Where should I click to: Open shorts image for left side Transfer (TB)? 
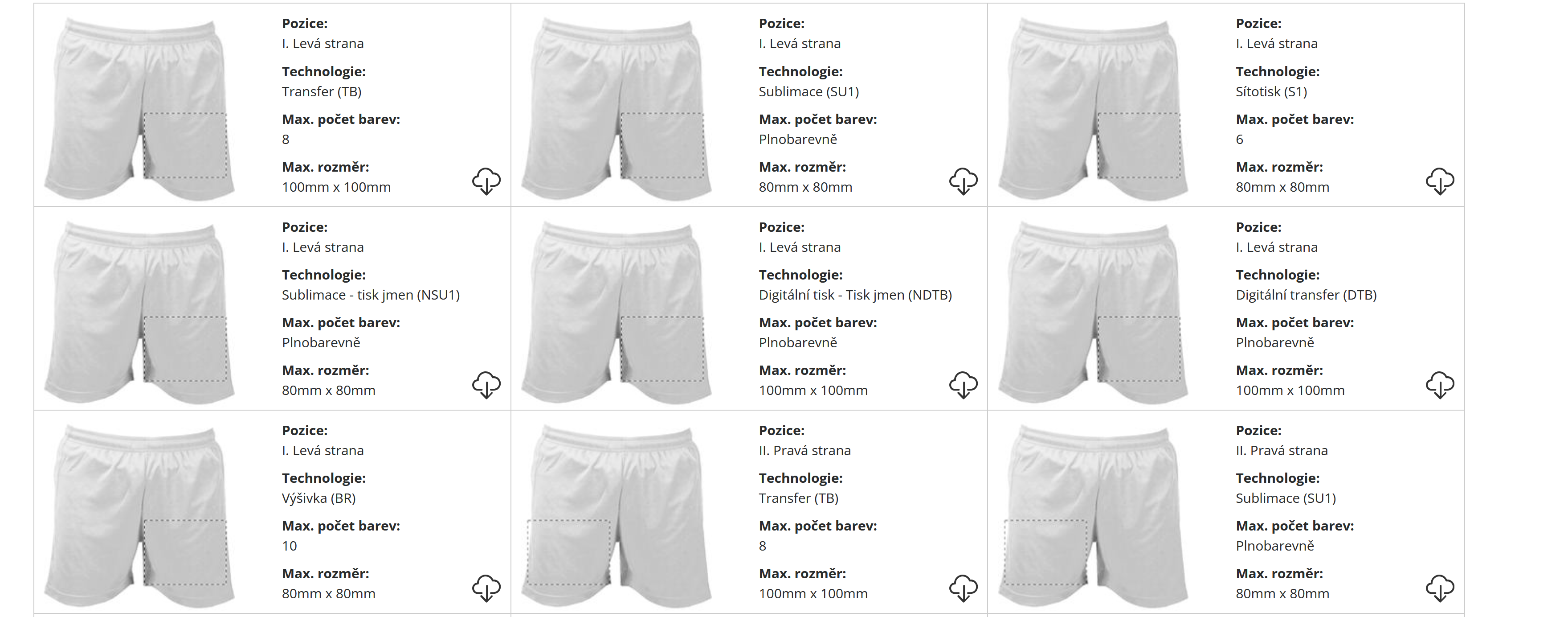tap(139, 108)
